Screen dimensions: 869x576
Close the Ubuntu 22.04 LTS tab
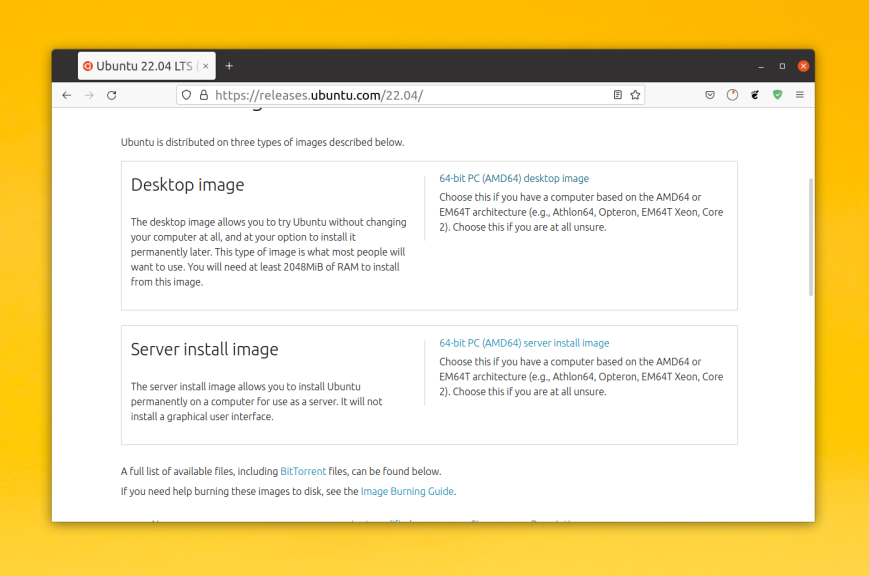206,66
